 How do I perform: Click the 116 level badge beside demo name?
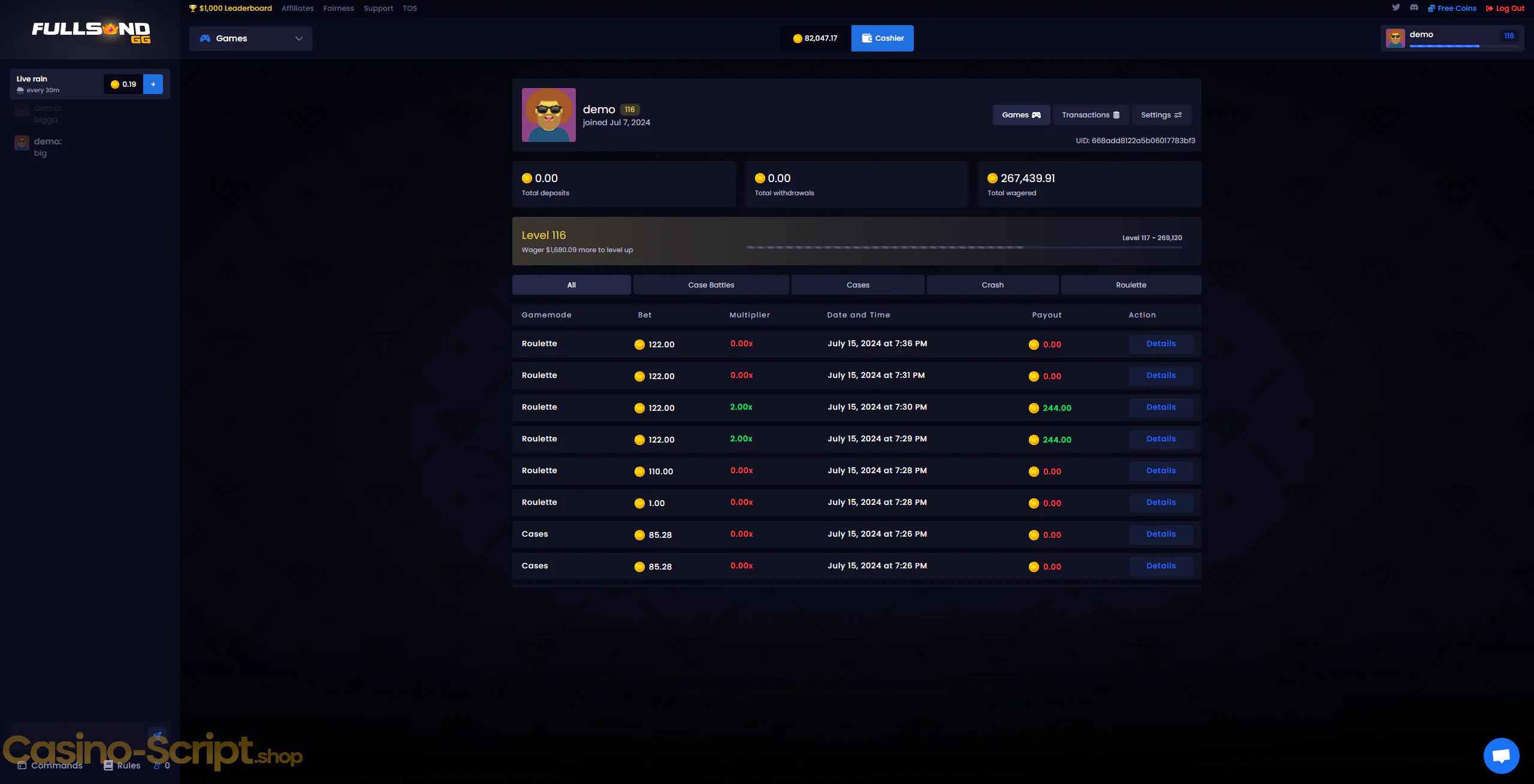click(x=630, y=110)
